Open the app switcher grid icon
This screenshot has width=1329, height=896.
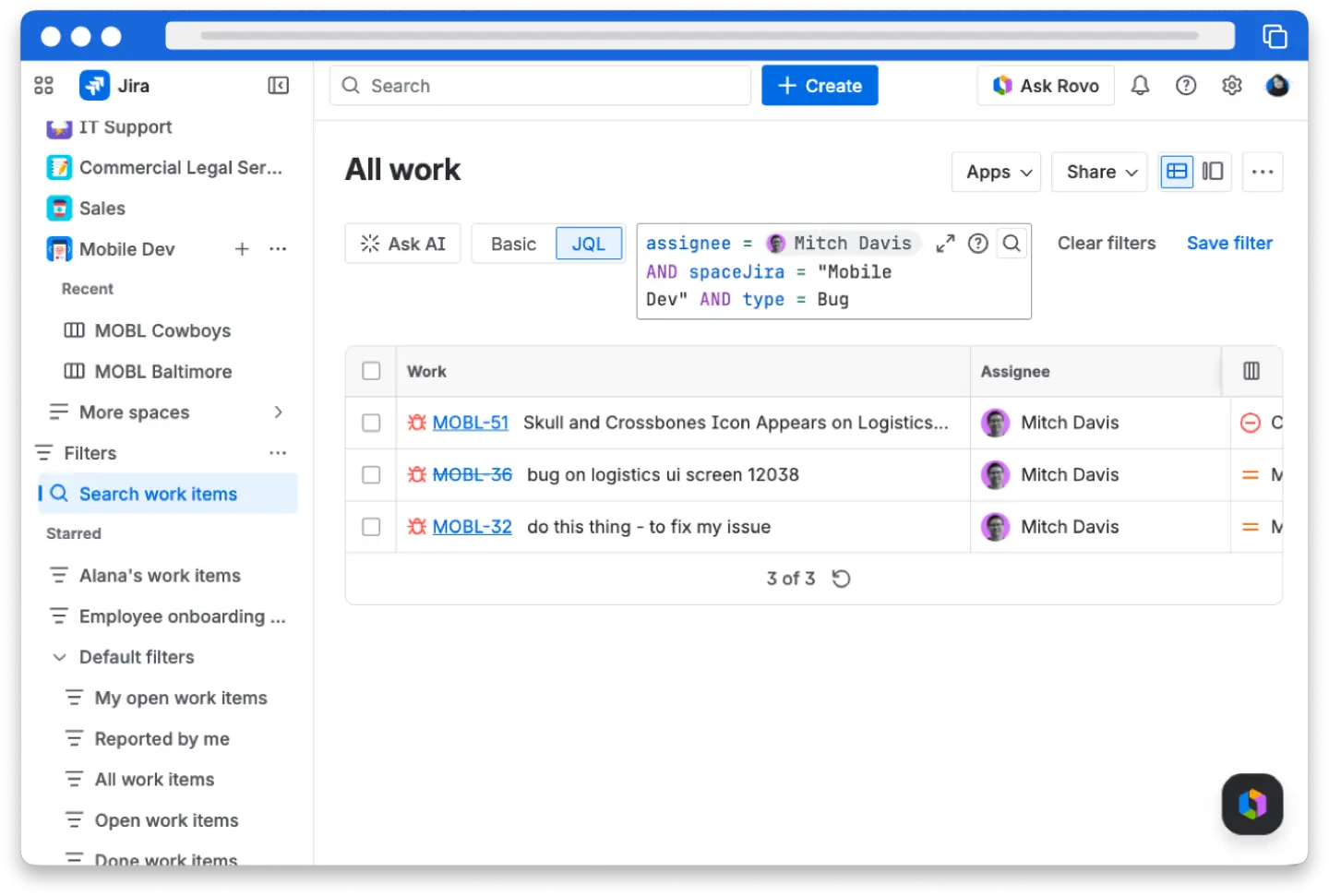pos(43,86)
